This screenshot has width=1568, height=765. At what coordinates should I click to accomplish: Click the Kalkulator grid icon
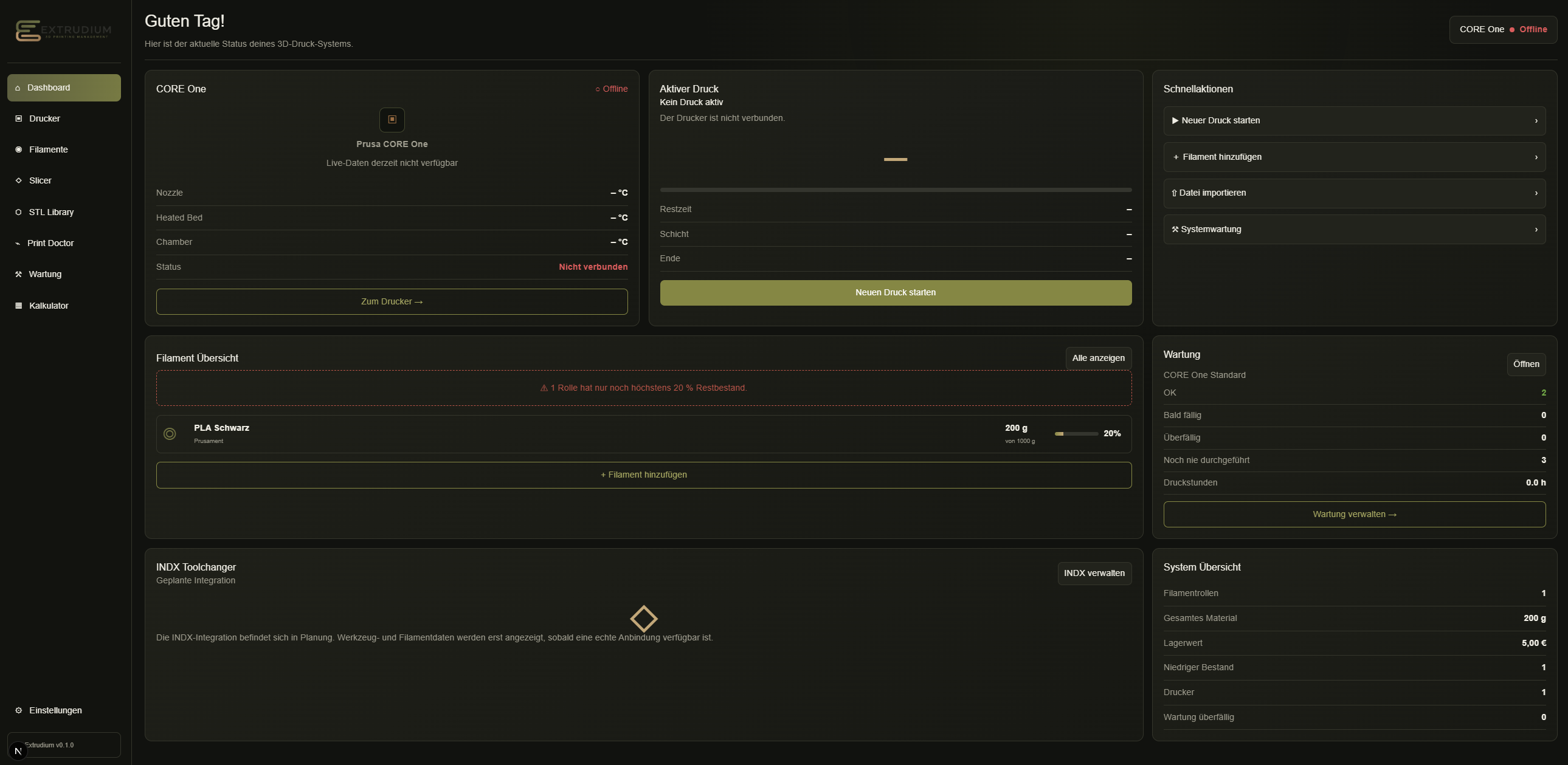click(18, 306)
